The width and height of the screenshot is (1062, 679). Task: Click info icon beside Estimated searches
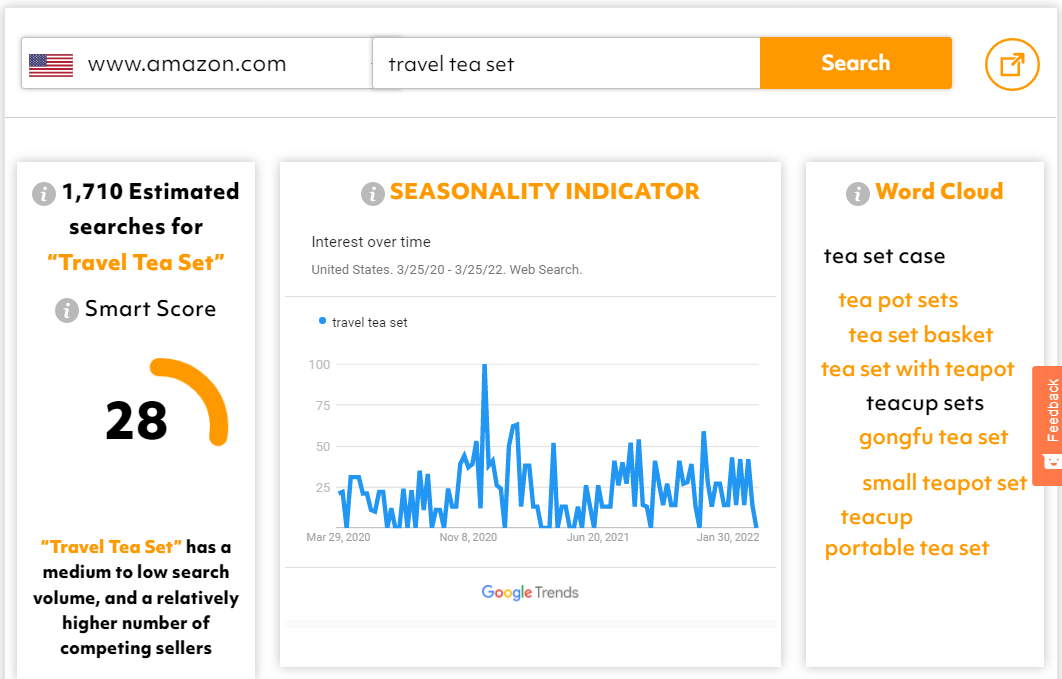(x=43, y=193)
